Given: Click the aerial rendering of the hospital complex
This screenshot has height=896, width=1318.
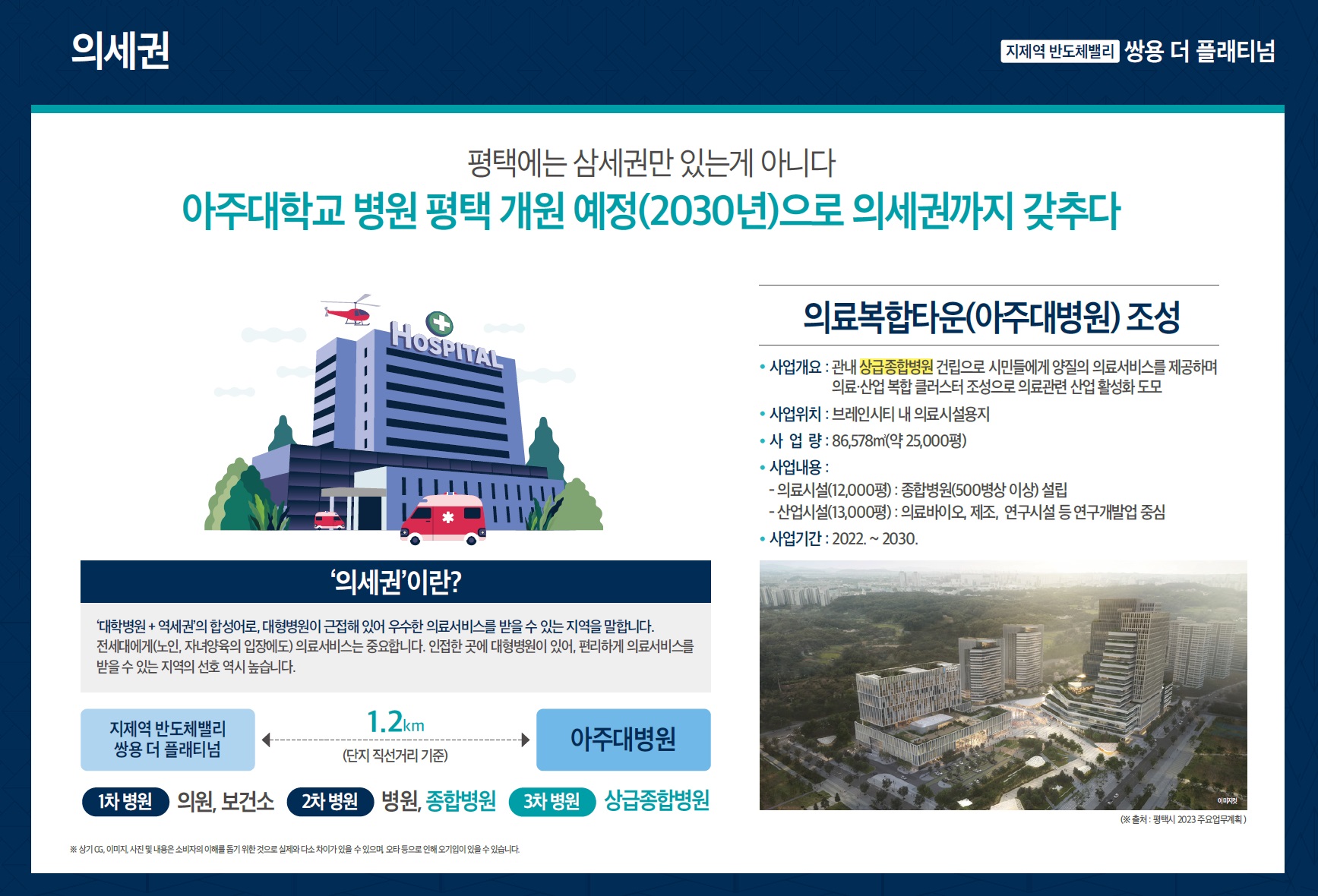Looking at the screenshot, I should 1003,685.
